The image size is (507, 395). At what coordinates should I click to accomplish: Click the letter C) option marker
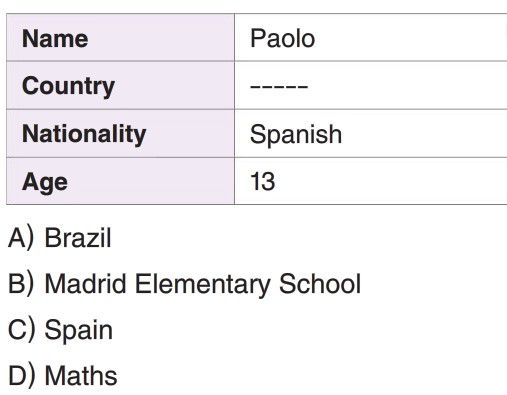21,330
